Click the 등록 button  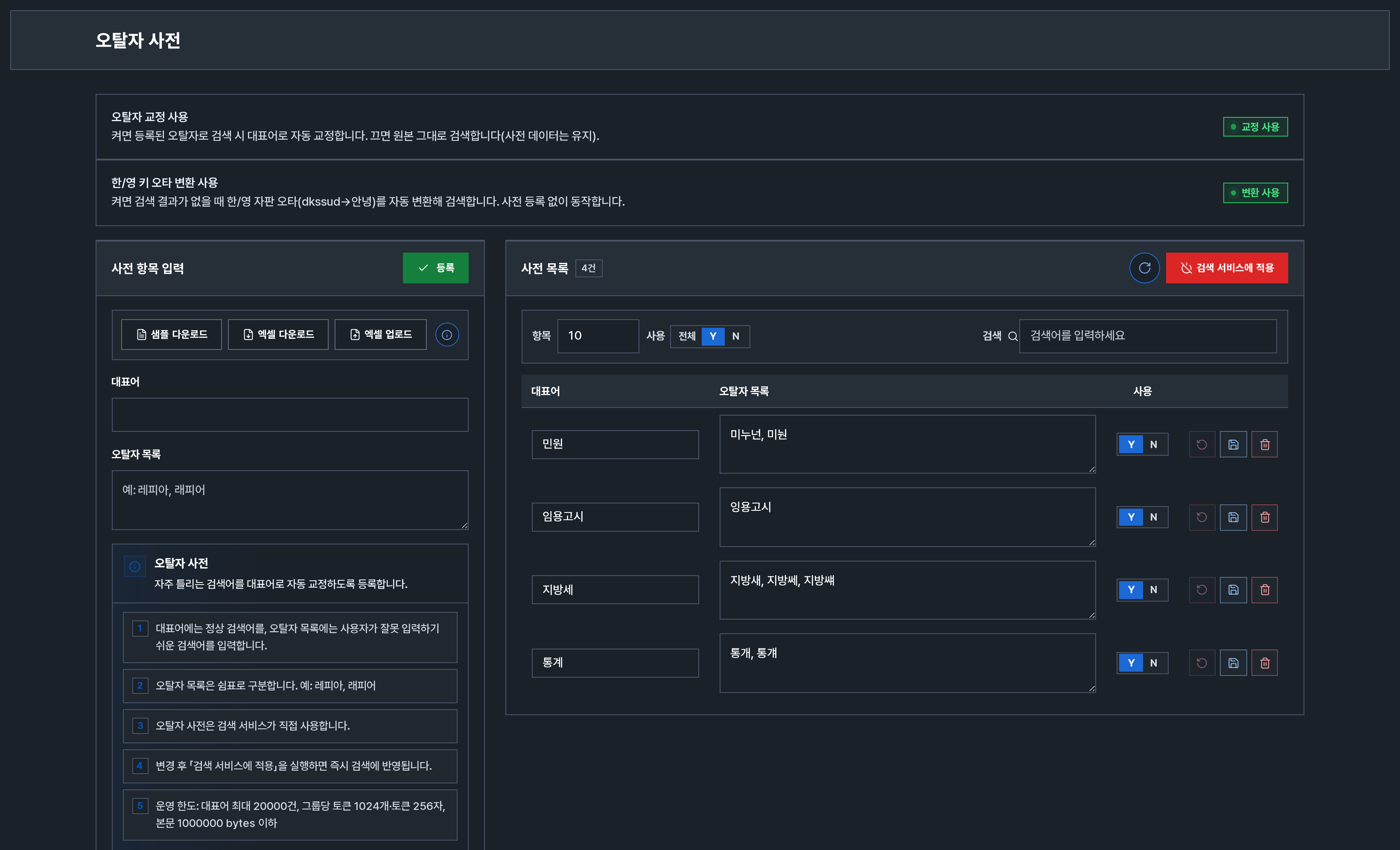pyautogui.click(x=435, y=268)
